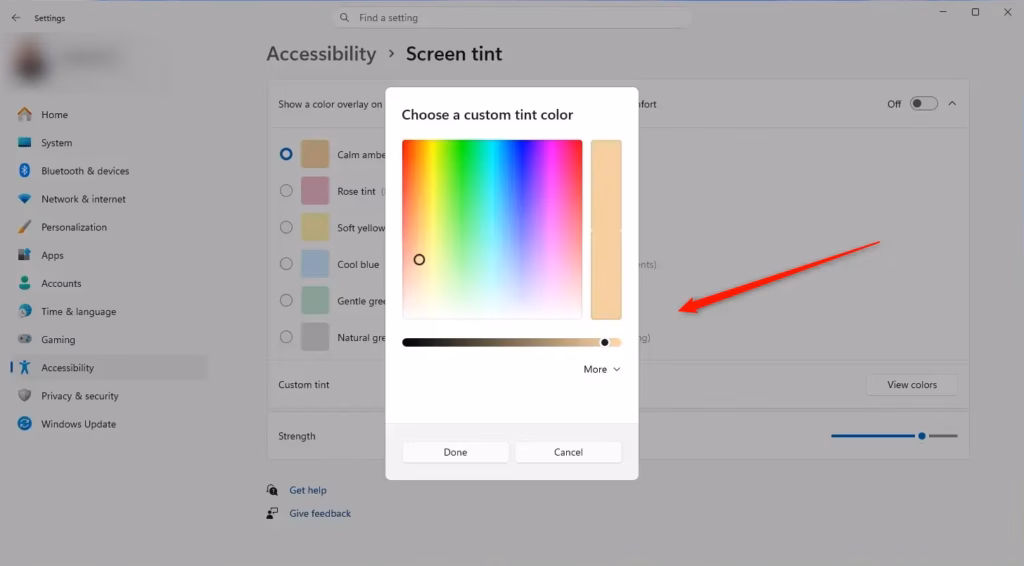Screen dimensions: 1024x566
Task: Select the Cool blue radio button
Action: tap(286, 264)
